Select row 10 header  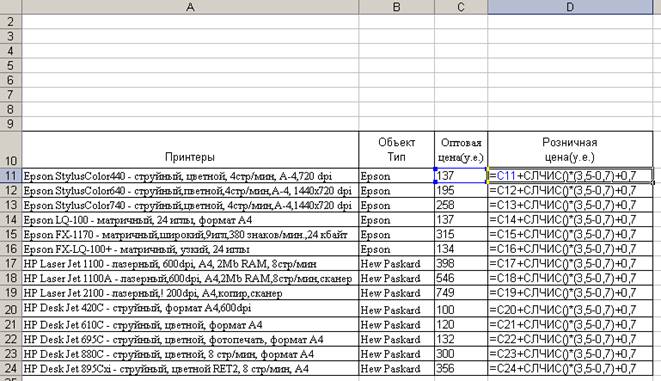(x=11, y=150)
